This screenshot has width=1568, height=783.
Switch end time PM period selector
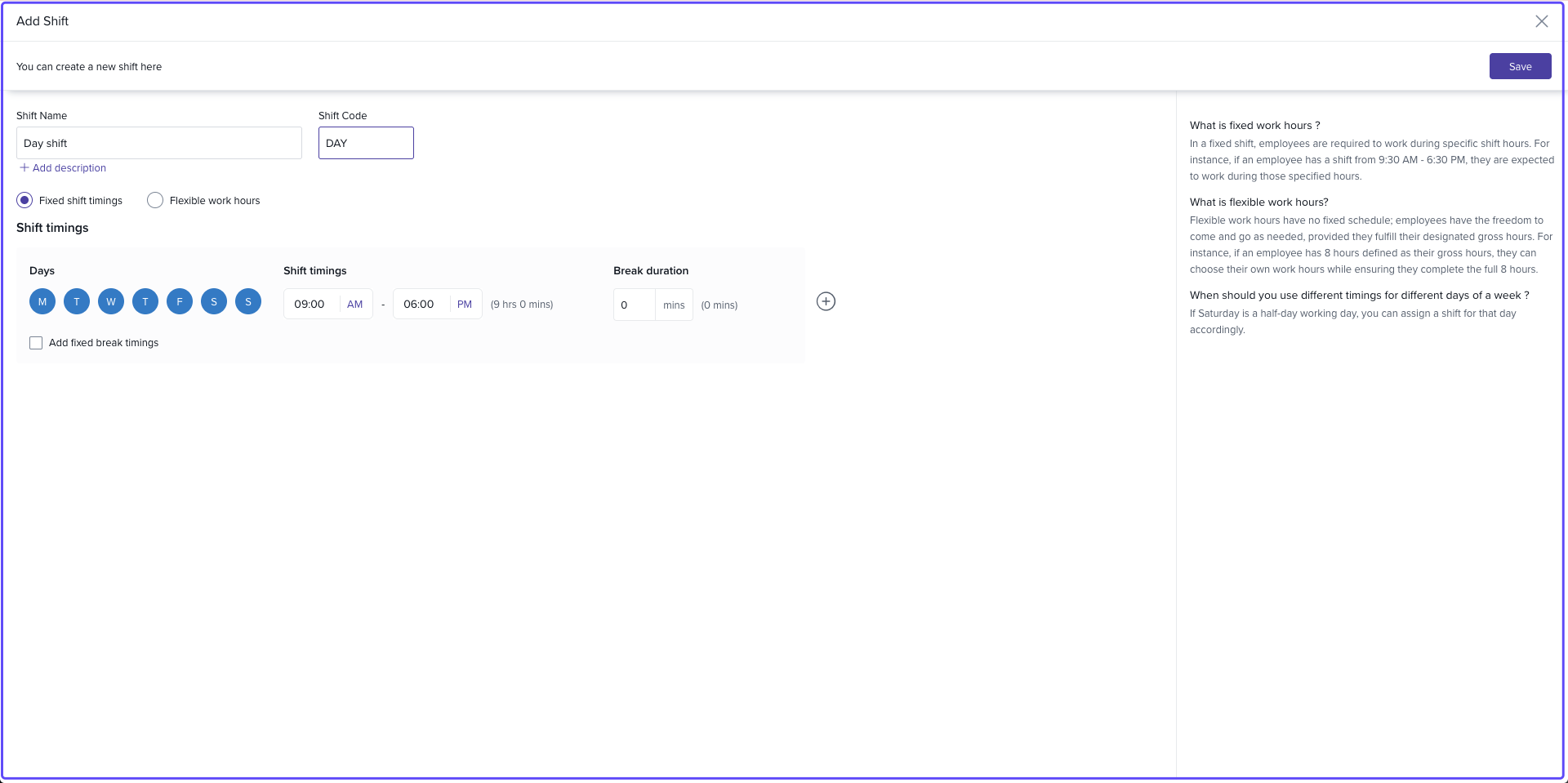tap(465, 304)
